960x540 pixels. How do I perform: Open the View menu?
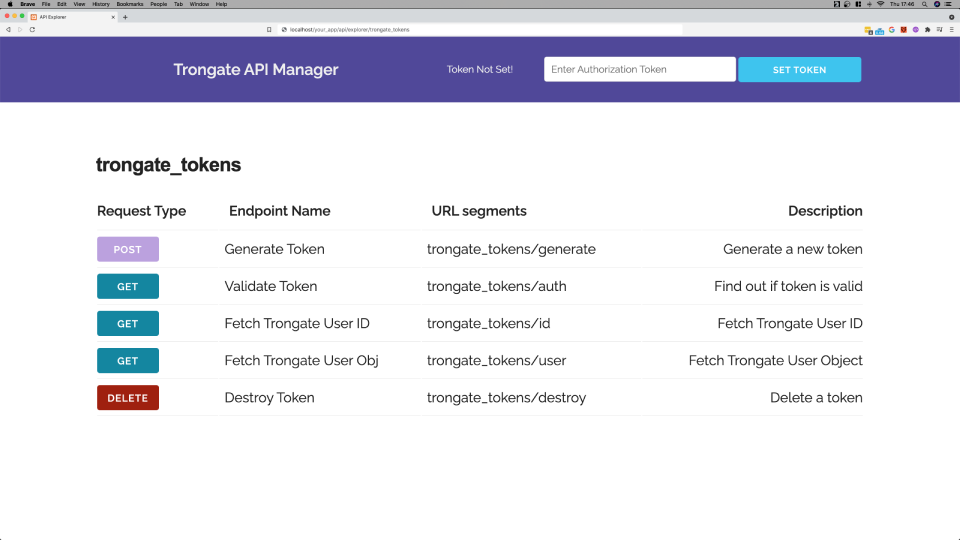80,4
